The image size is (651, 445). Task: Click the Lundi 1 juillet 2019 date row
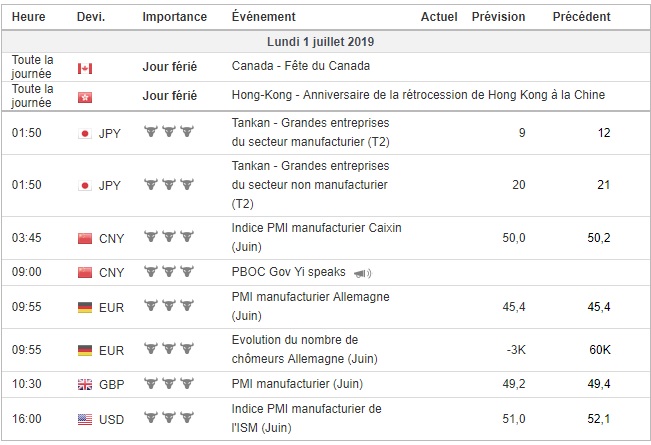(x=325, y=43)
